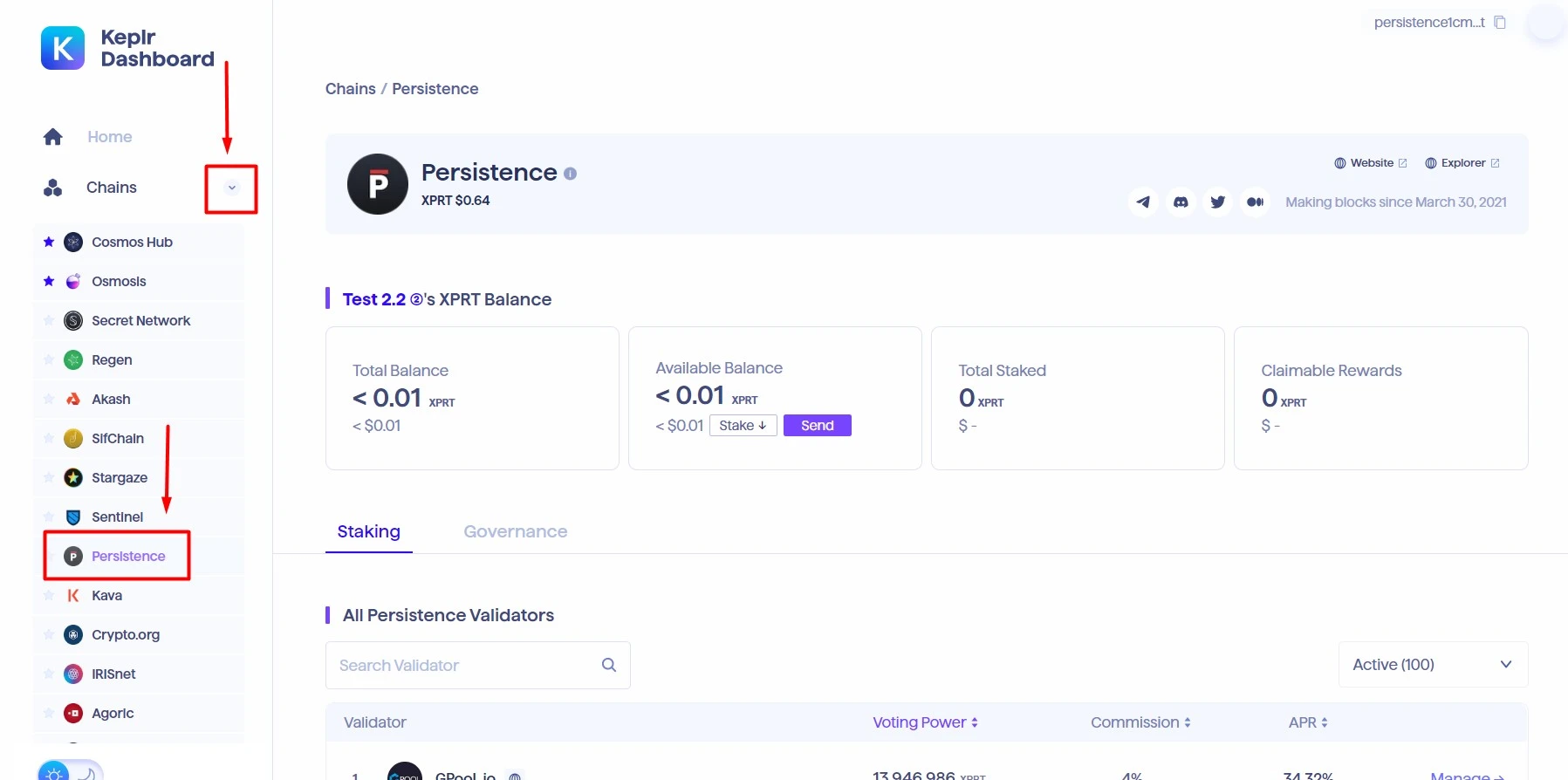The width and height of the screenshot is (1568, 780).
Task: Toggle light/dark theme switch
Action: (x=71, y=771)
